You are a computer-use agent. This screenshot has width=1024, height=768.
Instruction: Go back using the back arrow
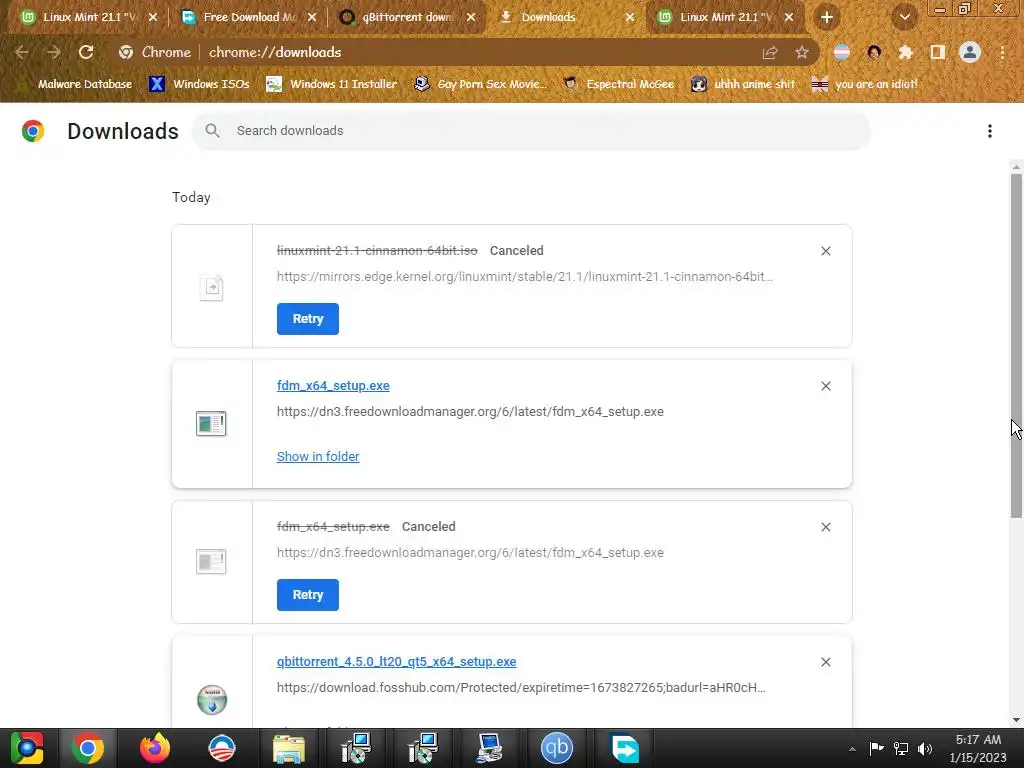pos(22,52)
